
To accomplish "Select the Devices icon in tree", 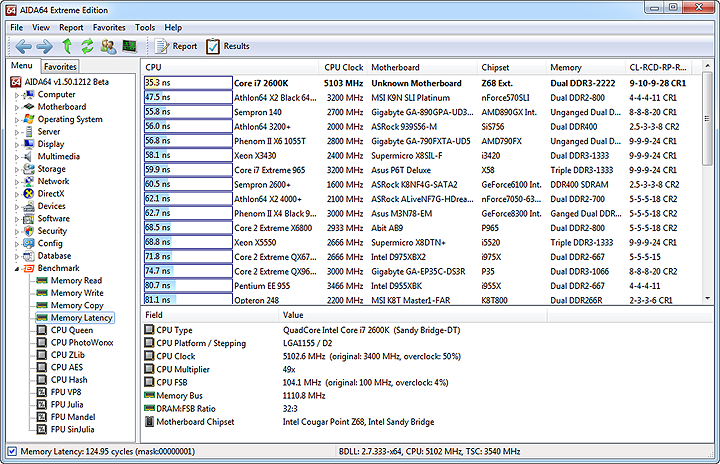I will 29,206.
